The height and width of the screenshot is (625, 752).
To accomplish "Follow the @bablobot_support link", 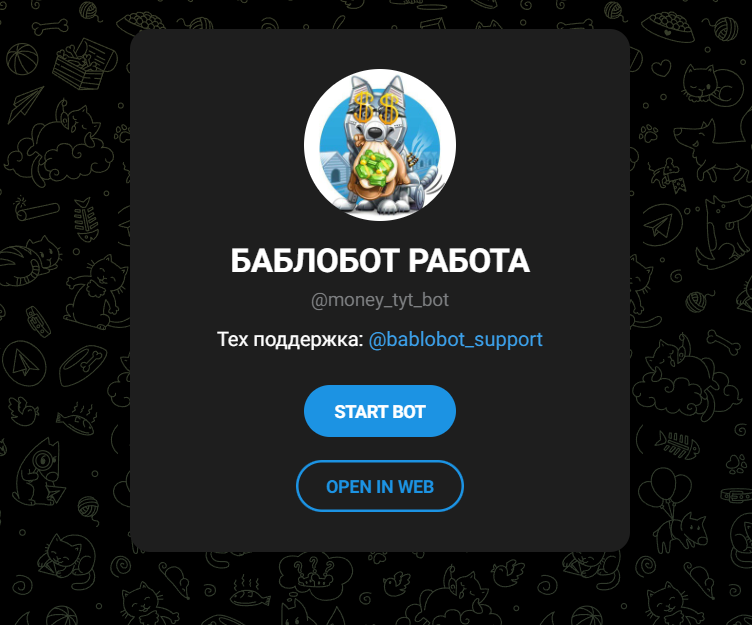I will (x=455, y=339).
